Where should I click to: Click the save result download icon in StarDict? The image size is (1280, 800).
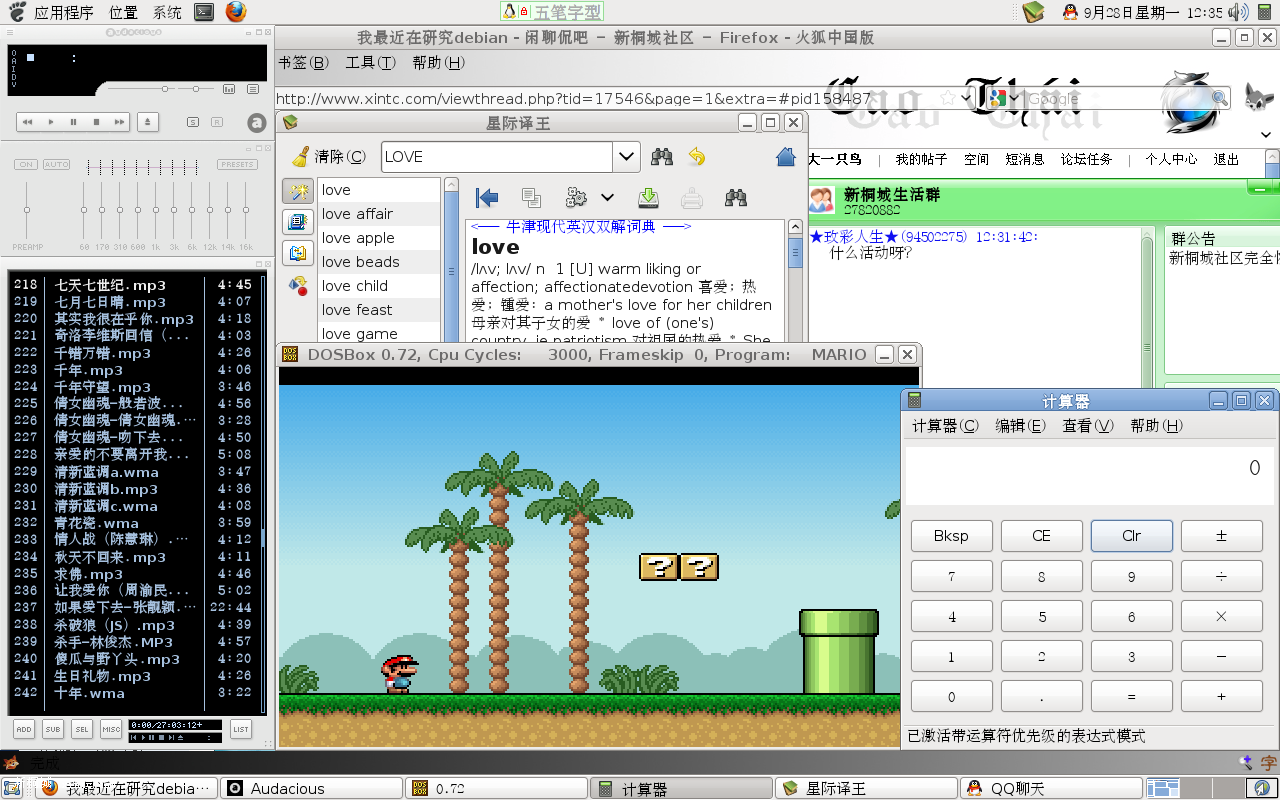pos(648,198)
